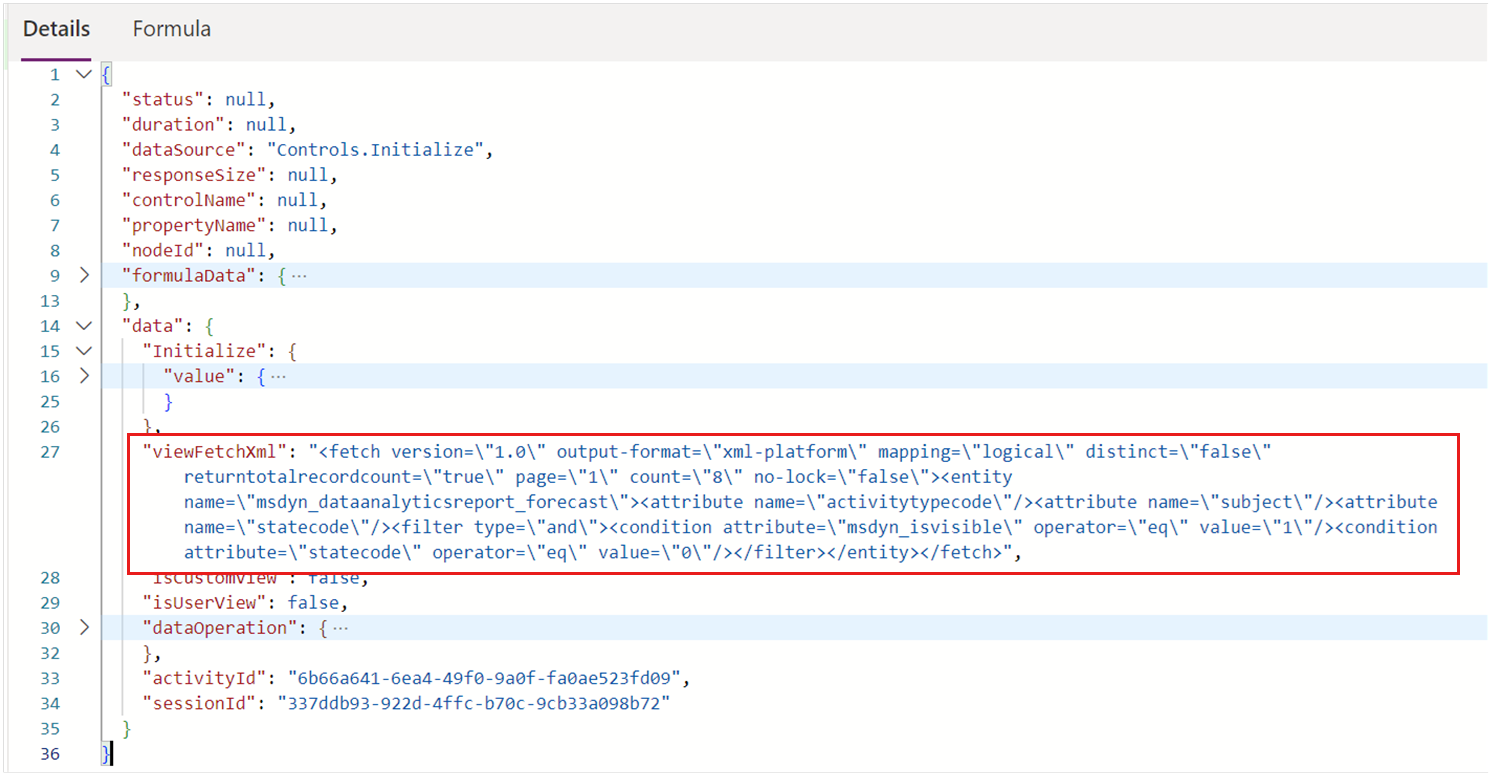The height and width of the screenshot is (777, 1492).
Task: Click line number 1 in the gutter
Action: pyautogui.click(x=55, y=74)
